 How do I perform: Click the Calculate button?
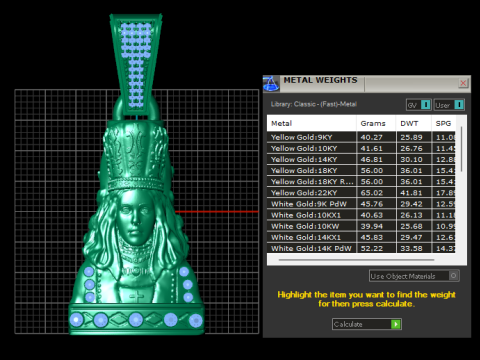point(367,324)
